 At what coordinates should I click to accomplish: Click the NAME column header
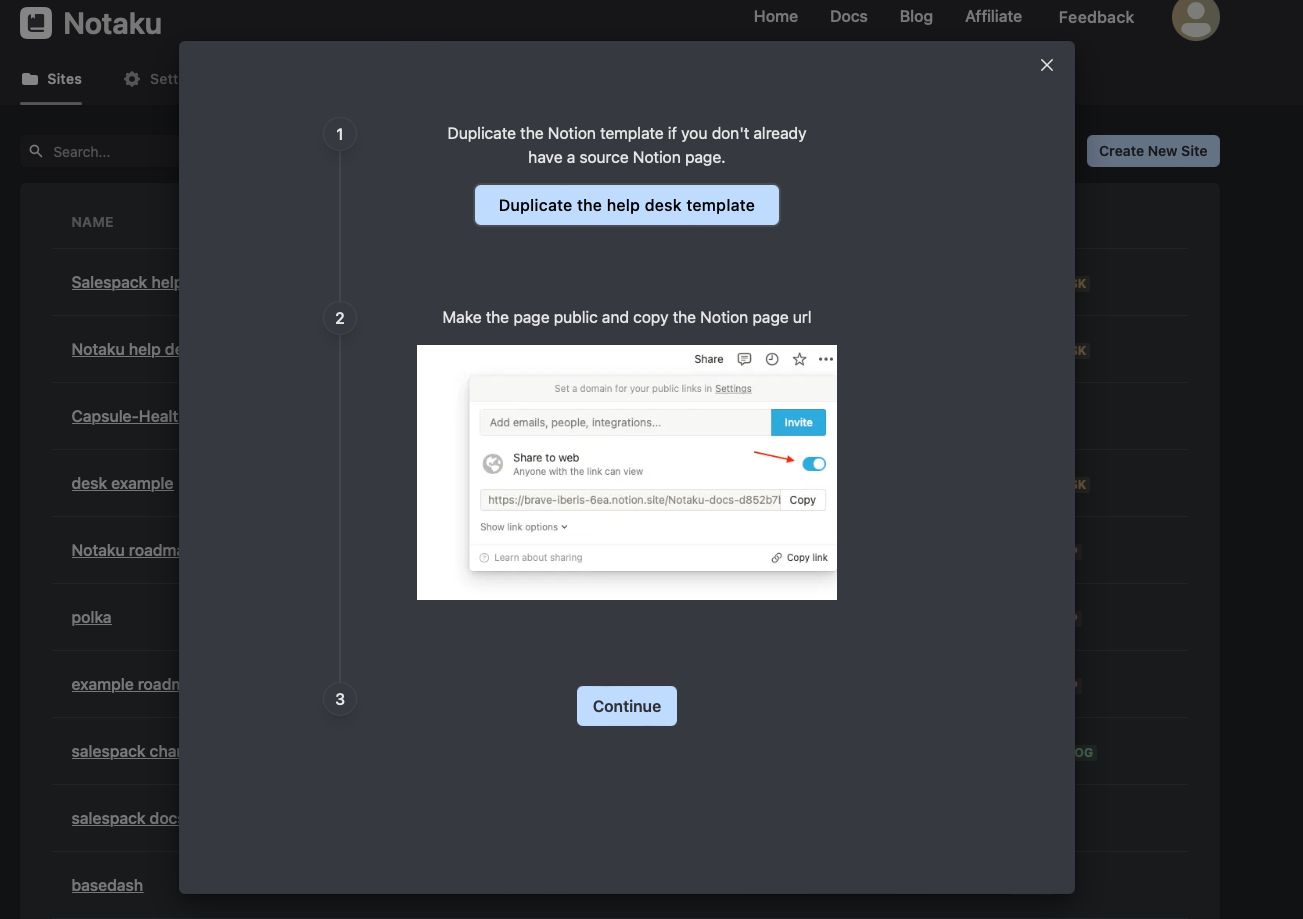click(x=93, y=222)
